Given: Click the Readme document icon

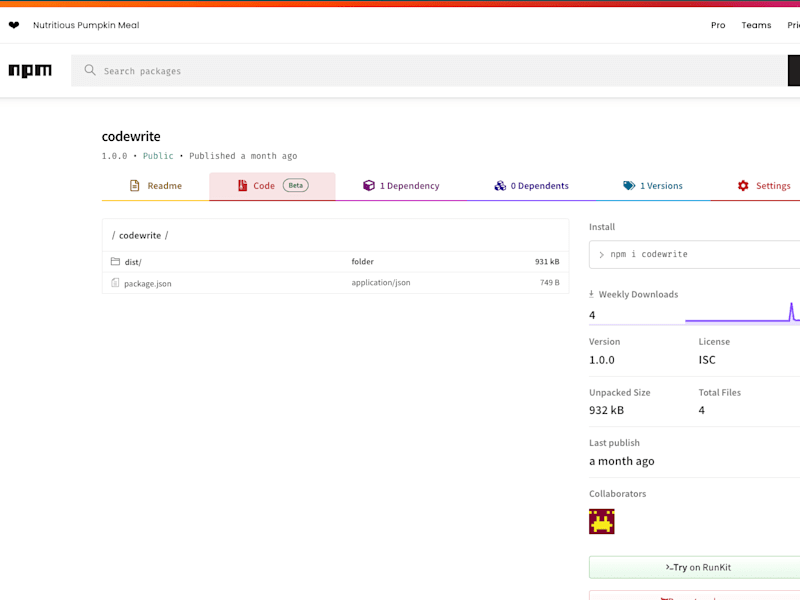Looking at the screenshot, I should tap(135, 186).
